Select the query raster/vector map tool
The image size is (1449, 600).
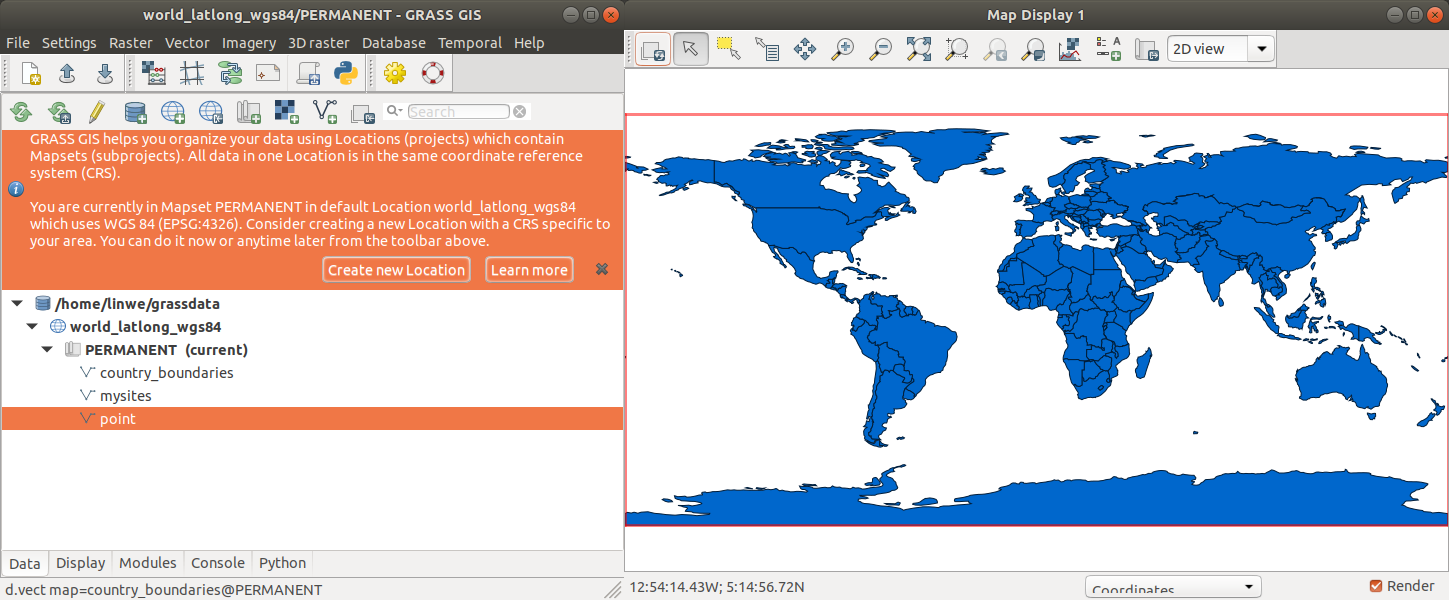[x=767, y=49]
